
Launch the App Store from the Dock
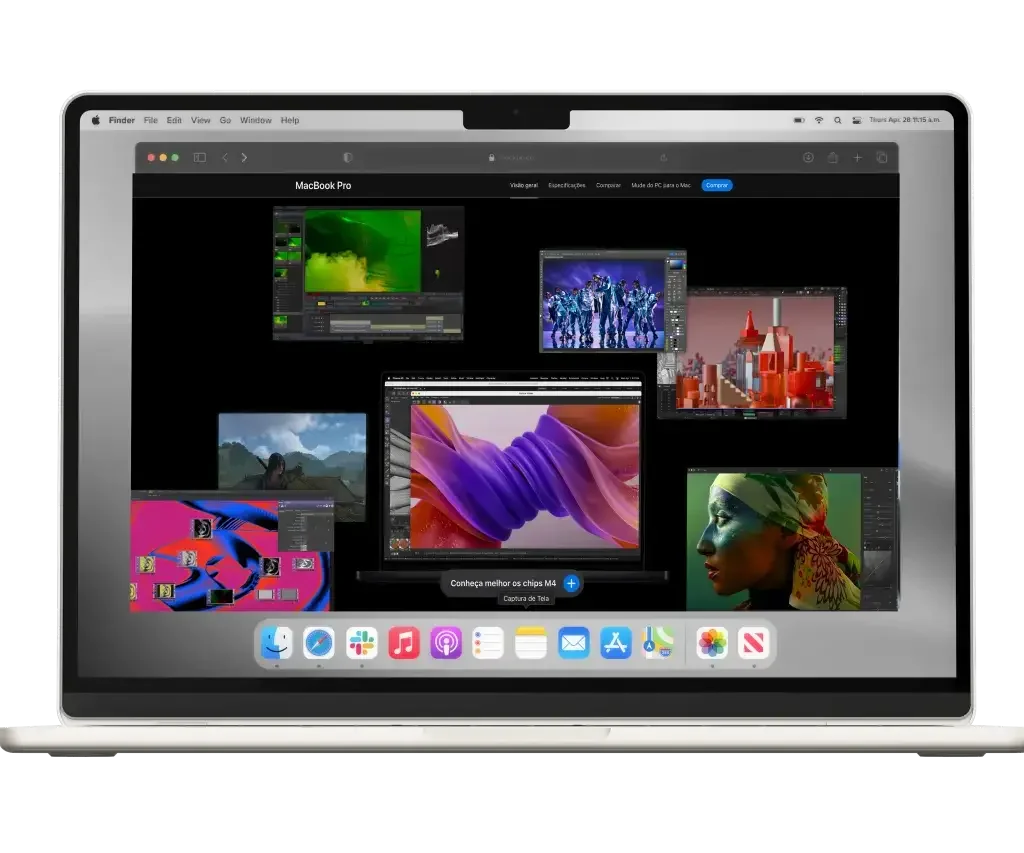pyautogui.click(x=616, y=643)
